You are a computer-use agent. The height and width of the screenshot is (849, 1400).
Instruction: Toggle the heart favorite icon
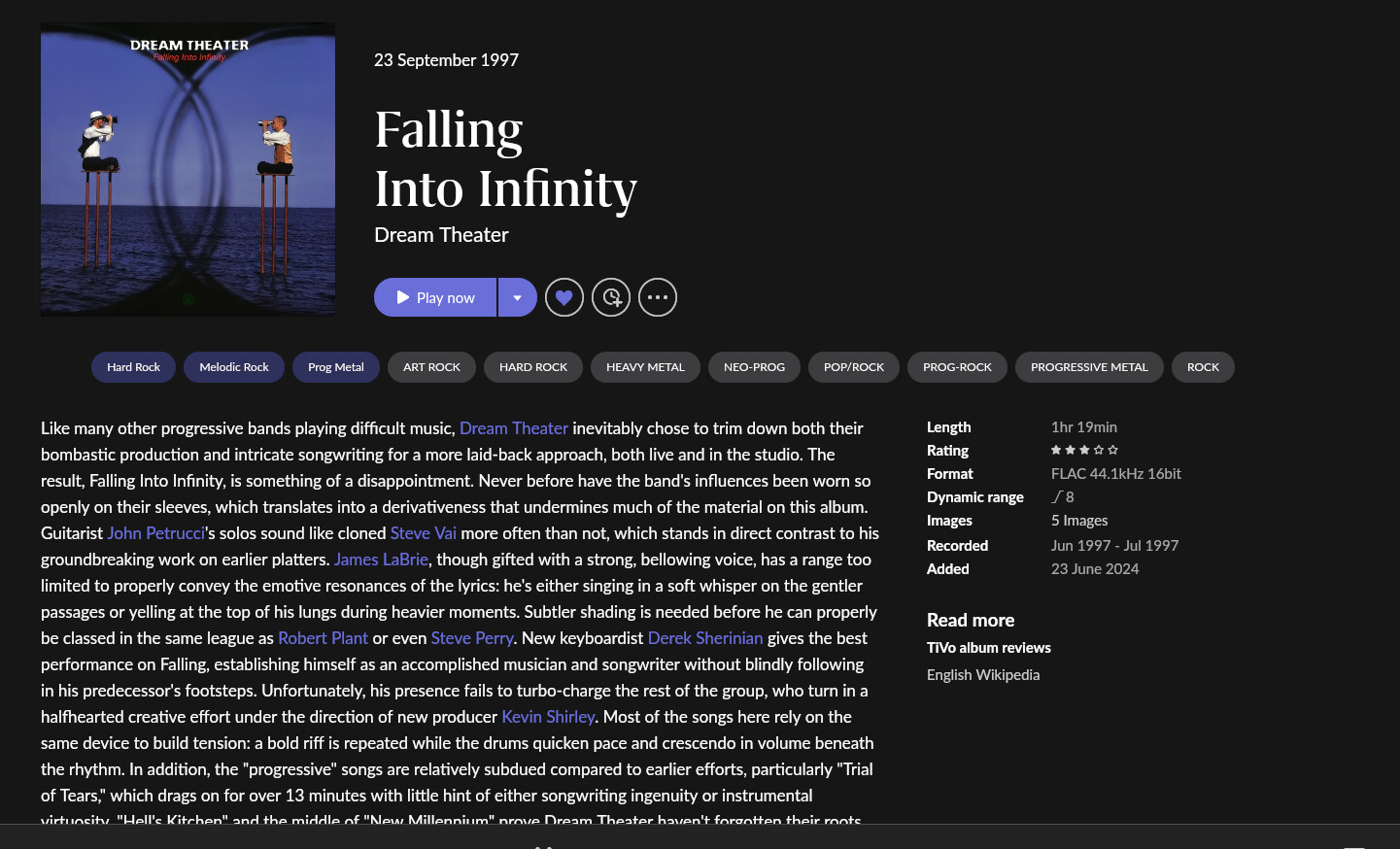[564, 297]
